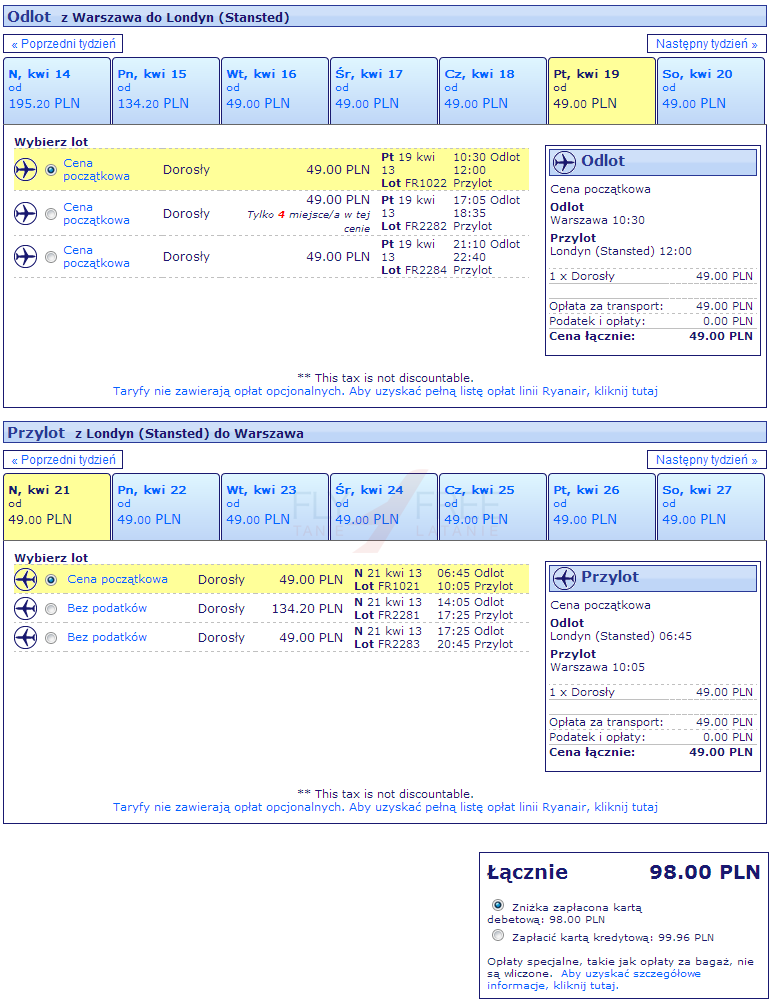Image resolution: width=774 pixels, height=1005 pixels.
Task: Click 'Warszawa 10:05' arrival in Przylot summary
Action: [597, 667]
